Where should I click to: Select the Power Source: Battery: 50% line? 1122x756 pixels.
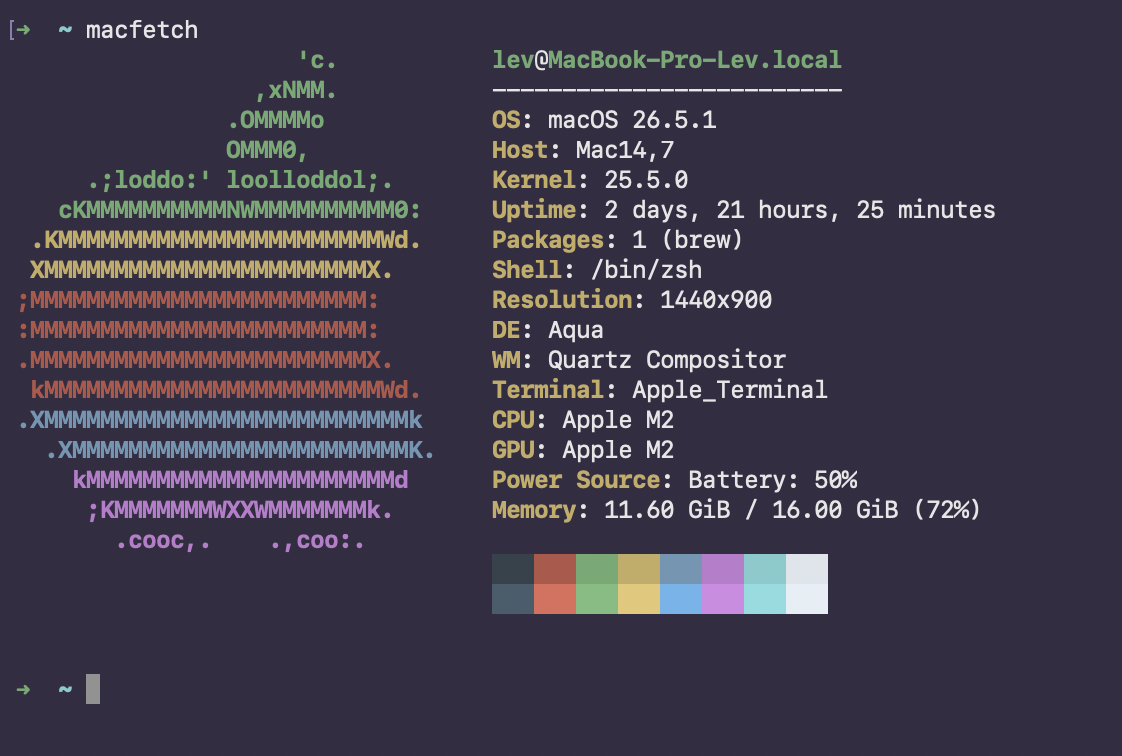(x=675, y=480)
